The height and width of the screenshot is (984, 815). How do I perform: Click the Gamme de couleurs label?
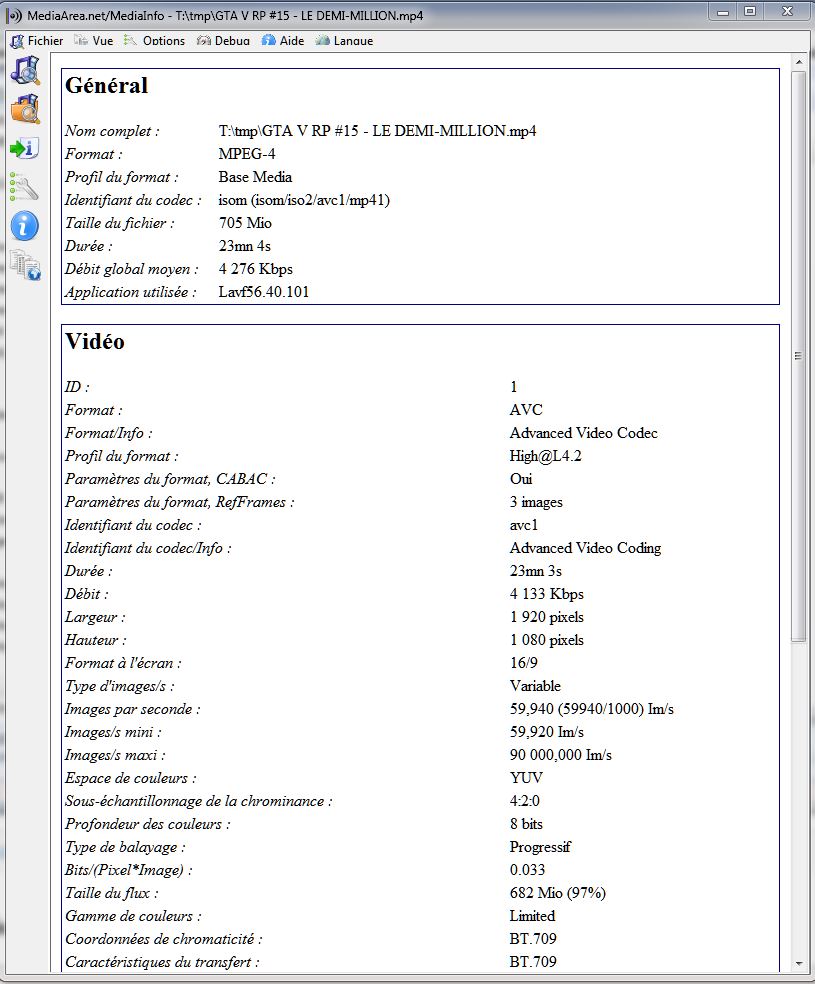(133, 916)
